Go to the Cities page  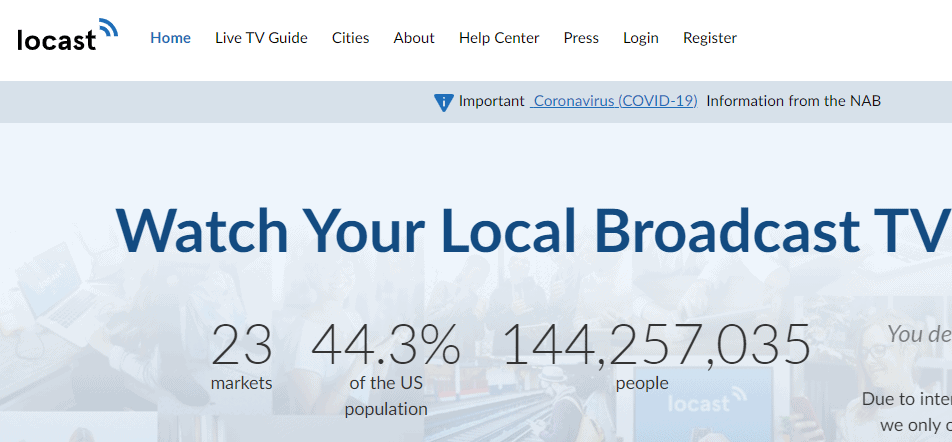350,38
